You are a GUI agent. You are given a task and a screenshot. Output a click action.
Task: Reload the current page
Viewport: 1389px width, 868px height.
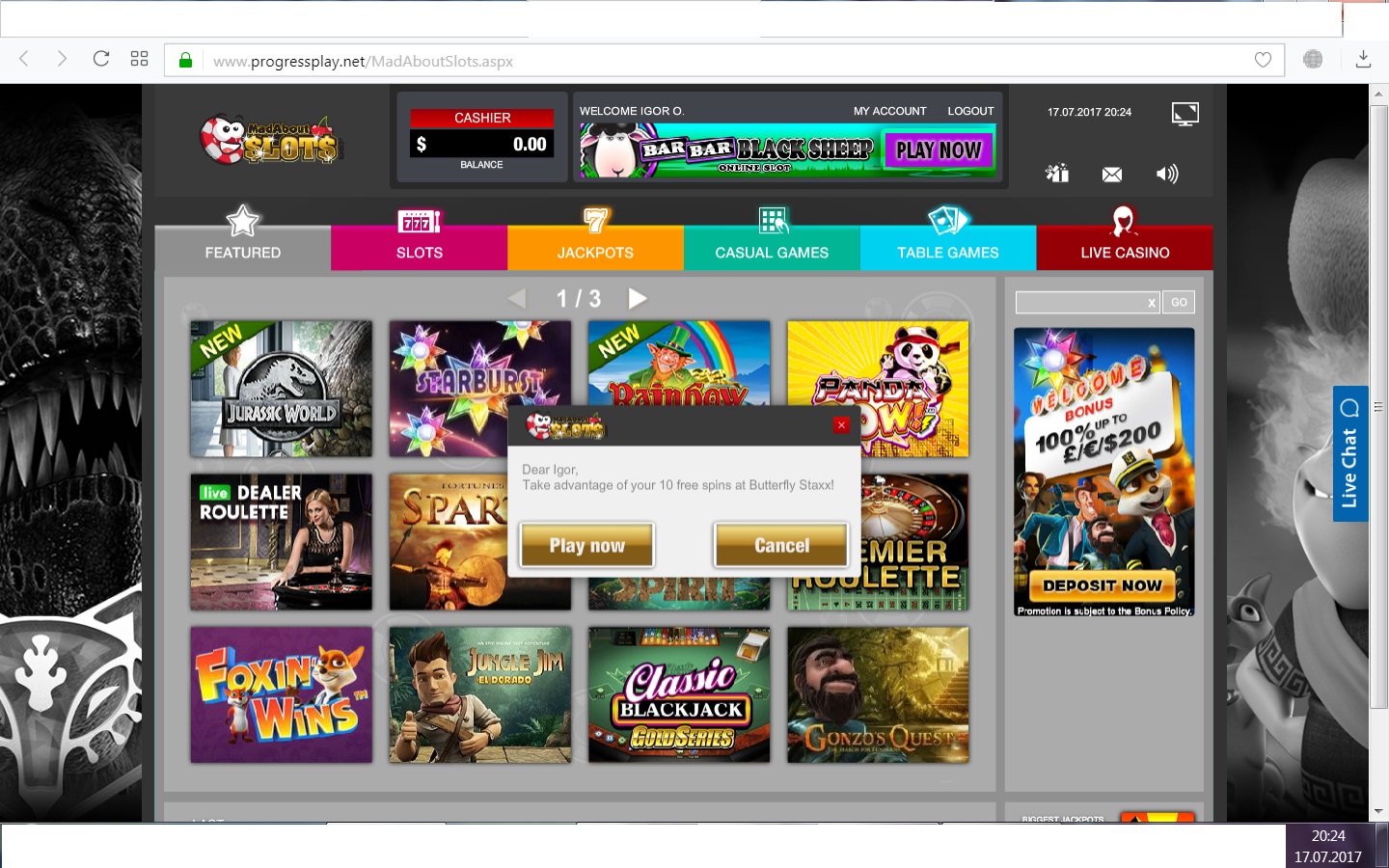pyautogui.click(x=100, y=59)
